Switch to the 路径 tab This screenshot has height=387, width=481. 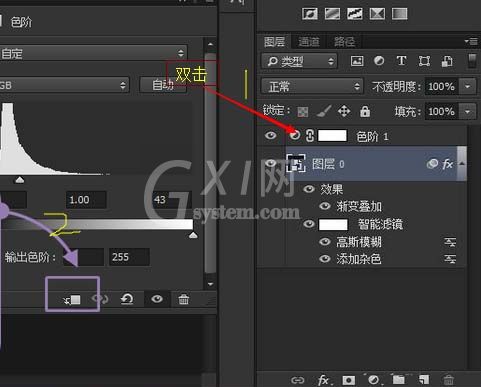[344, 42]
